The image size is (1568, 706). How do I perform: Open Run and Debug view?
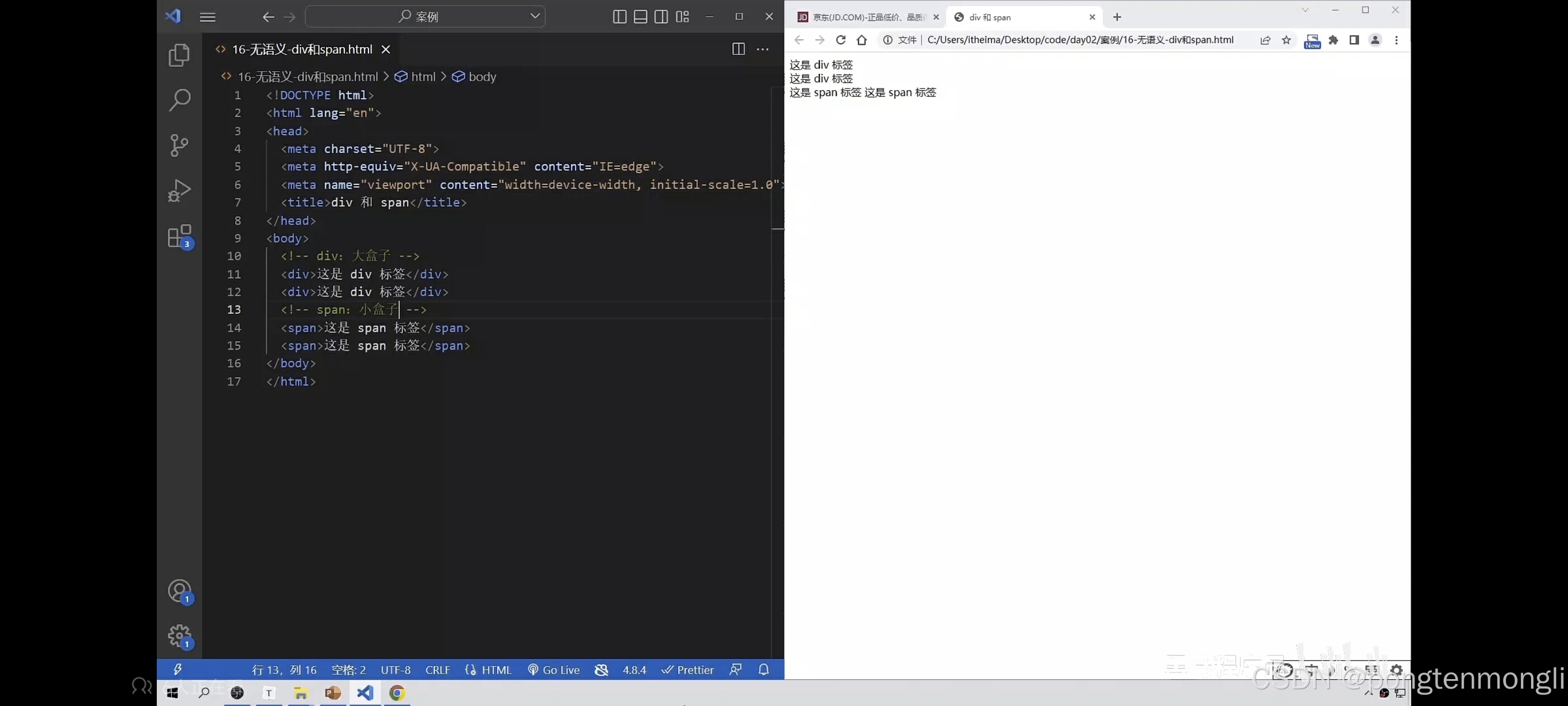[179, 190]
